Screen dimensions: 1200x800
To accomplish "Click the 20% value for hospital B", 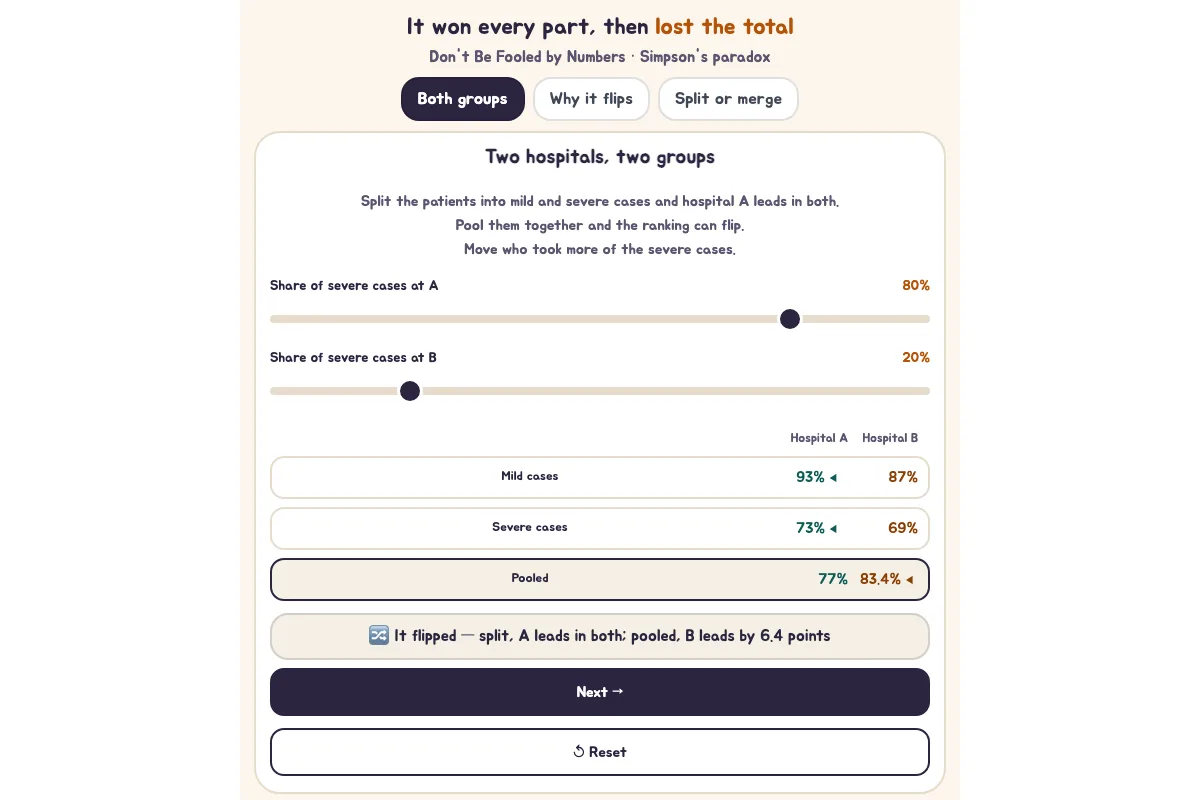I will pos(916,357).
